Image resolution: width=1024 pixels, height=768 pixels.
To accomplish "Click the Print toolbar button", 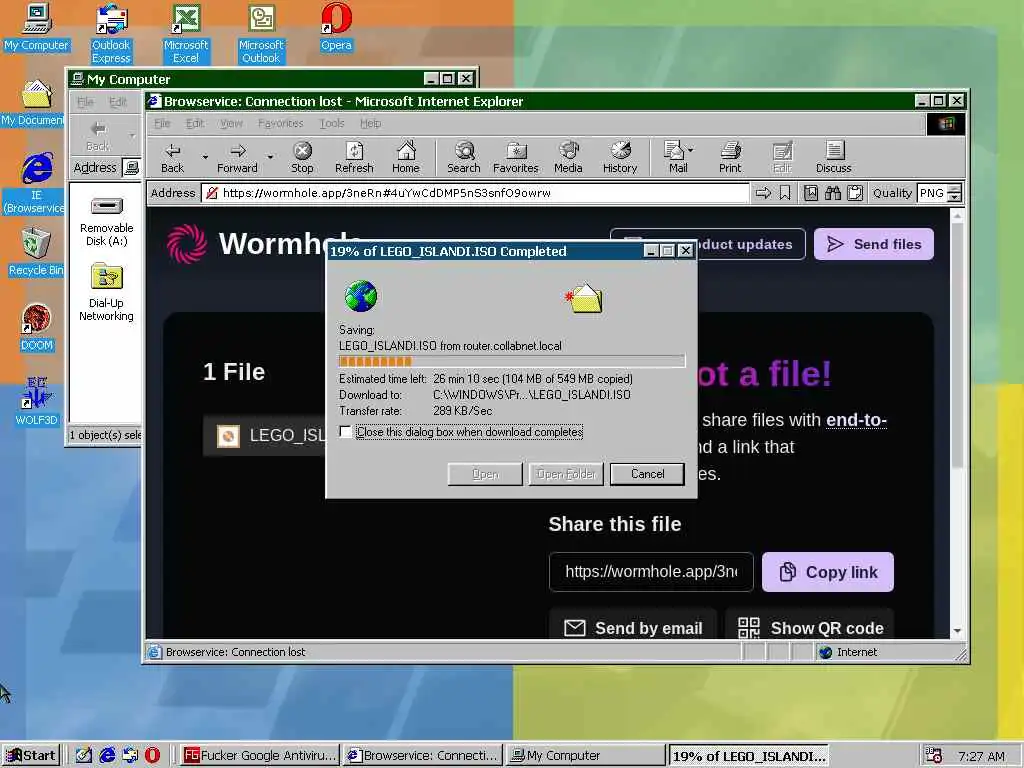I will pyautogui.click(x=730, y=157).
